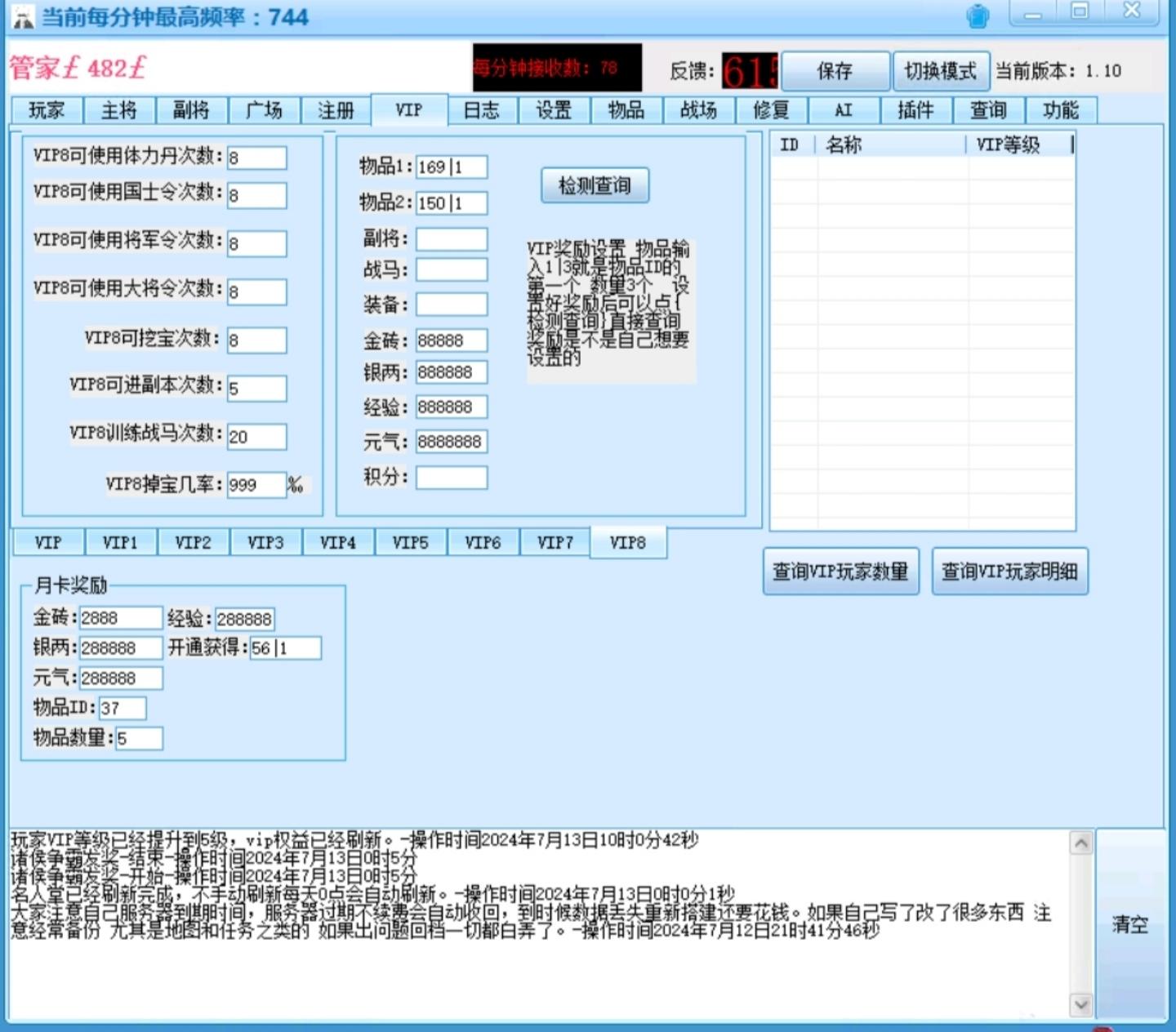The image size is (1176, 1032).
Task: Click the VIP8可使用大将令次数 field
Action: 256,291
